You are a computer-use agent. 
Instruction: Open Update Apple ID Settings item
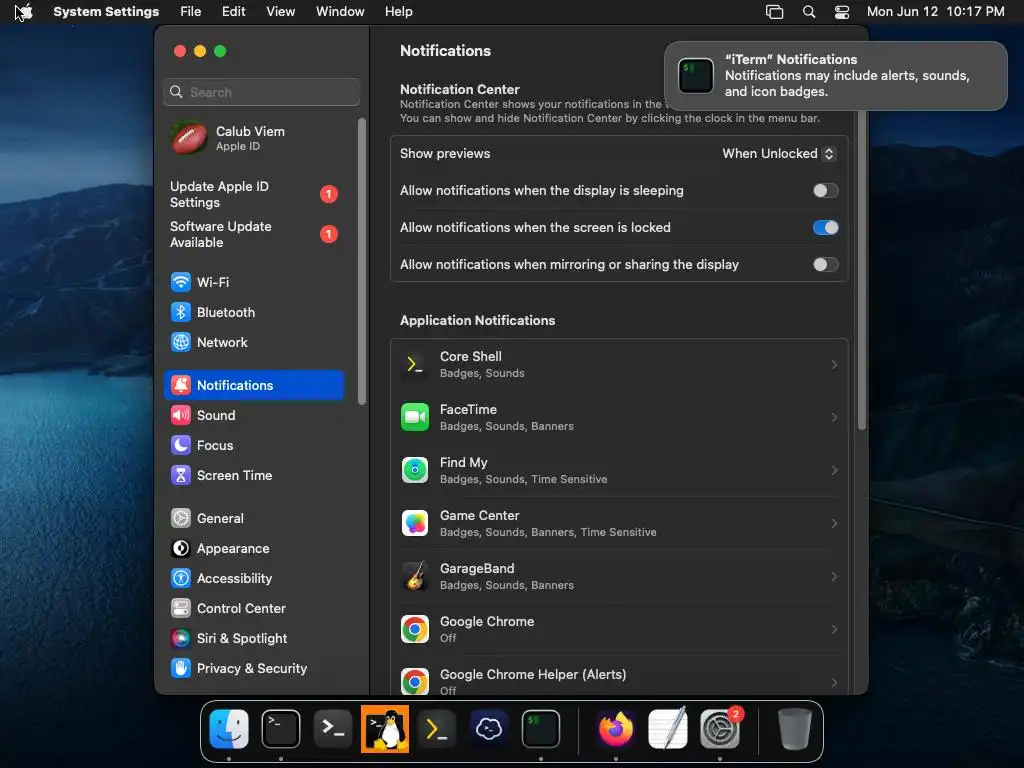[x=254, y=194]
